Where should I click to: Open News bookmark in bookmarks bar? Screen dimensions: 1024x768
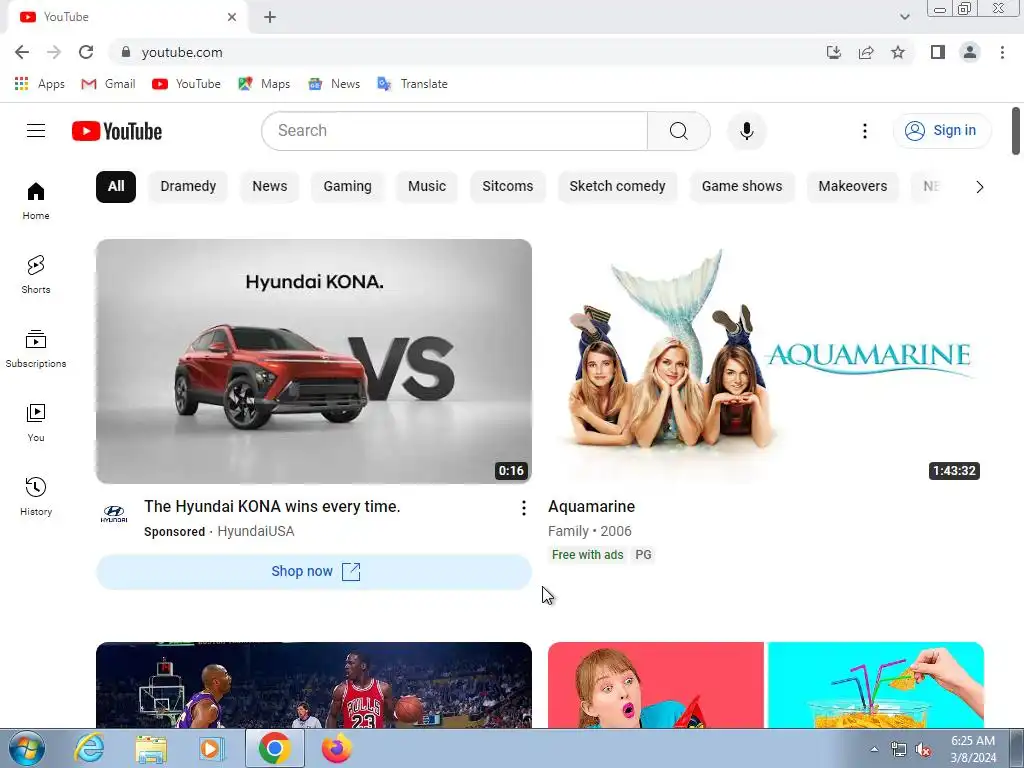click(334, 84)
